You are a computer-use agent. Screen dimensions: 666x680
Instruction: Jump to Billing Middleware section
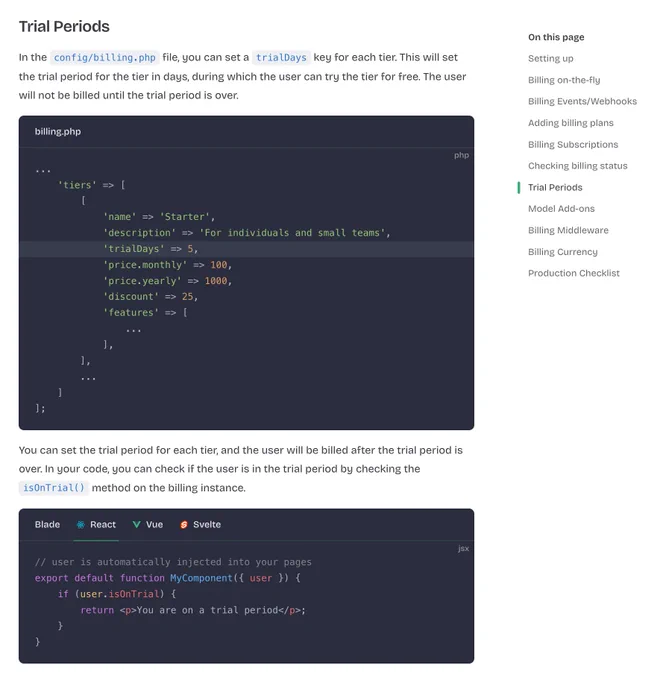click(x=568, y=230)
